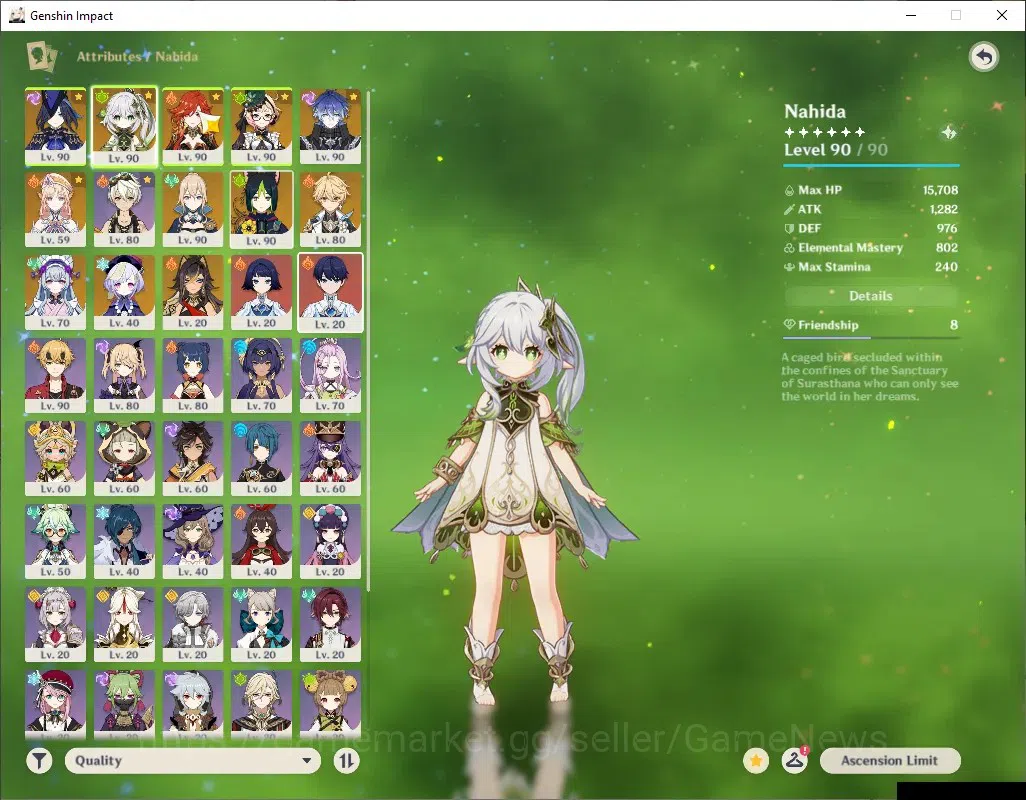Screen dimensions: 1026x800
Task: Select Dehya's Lv. 20 portrait
Action: click(x=193, y=292)
